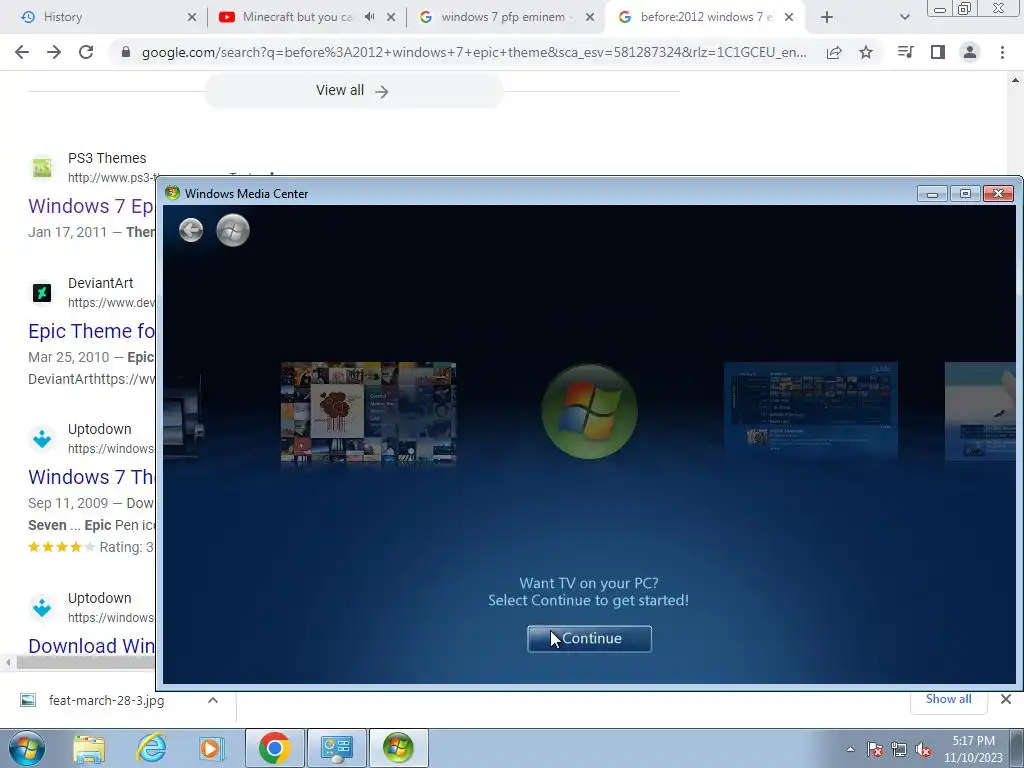Image resolution: width=1024 pixels, height=768 pixels.
Task: Open the Epic Theme fo... DeviantArt result
Action: click(x=91, y=331)
